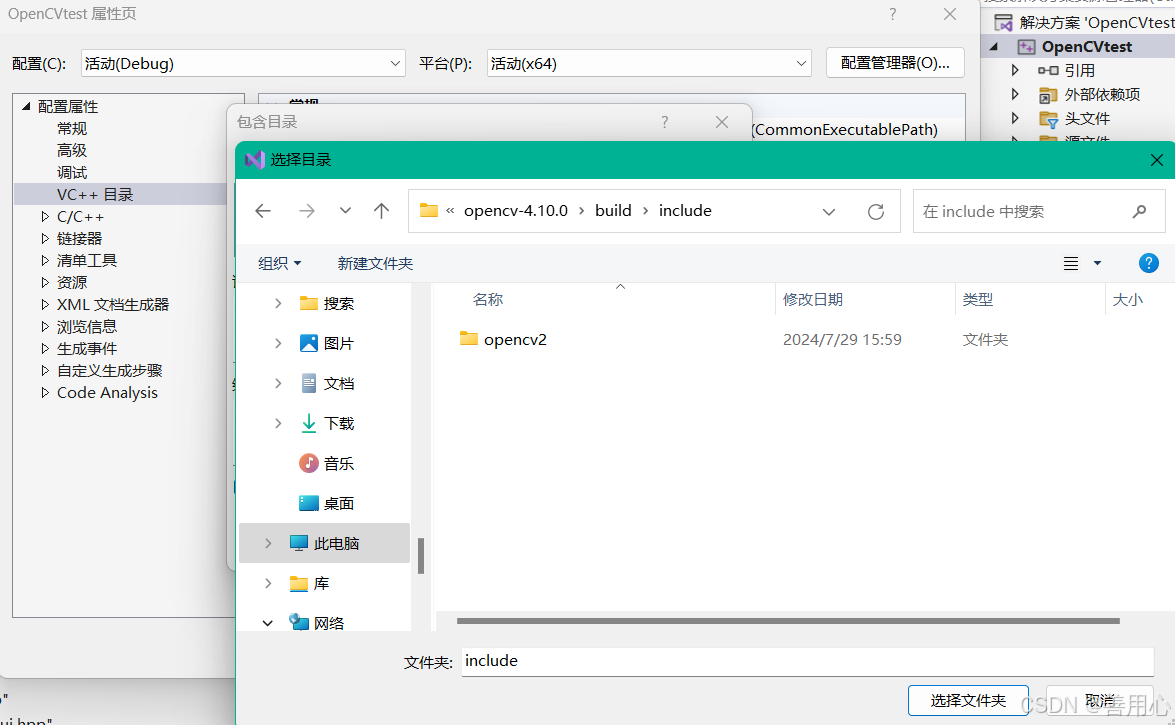This screenshot has height=725, width=1175.
Task: Open the help question mark icon
Action: point(1148,263)
